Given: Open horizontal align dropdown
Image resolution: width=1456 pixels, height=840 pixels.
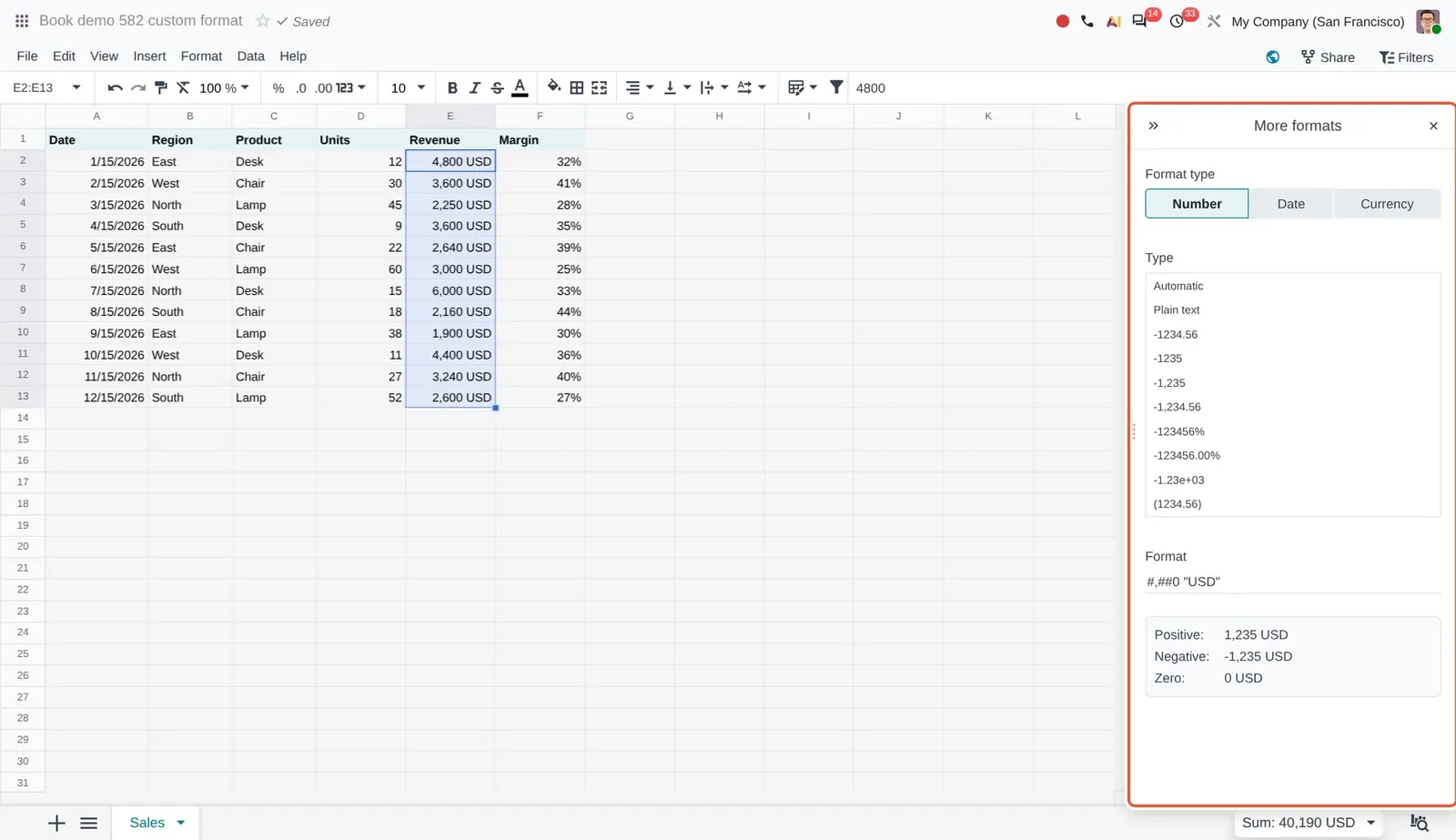Looking at the screenshot, I should tap(640, 87).
